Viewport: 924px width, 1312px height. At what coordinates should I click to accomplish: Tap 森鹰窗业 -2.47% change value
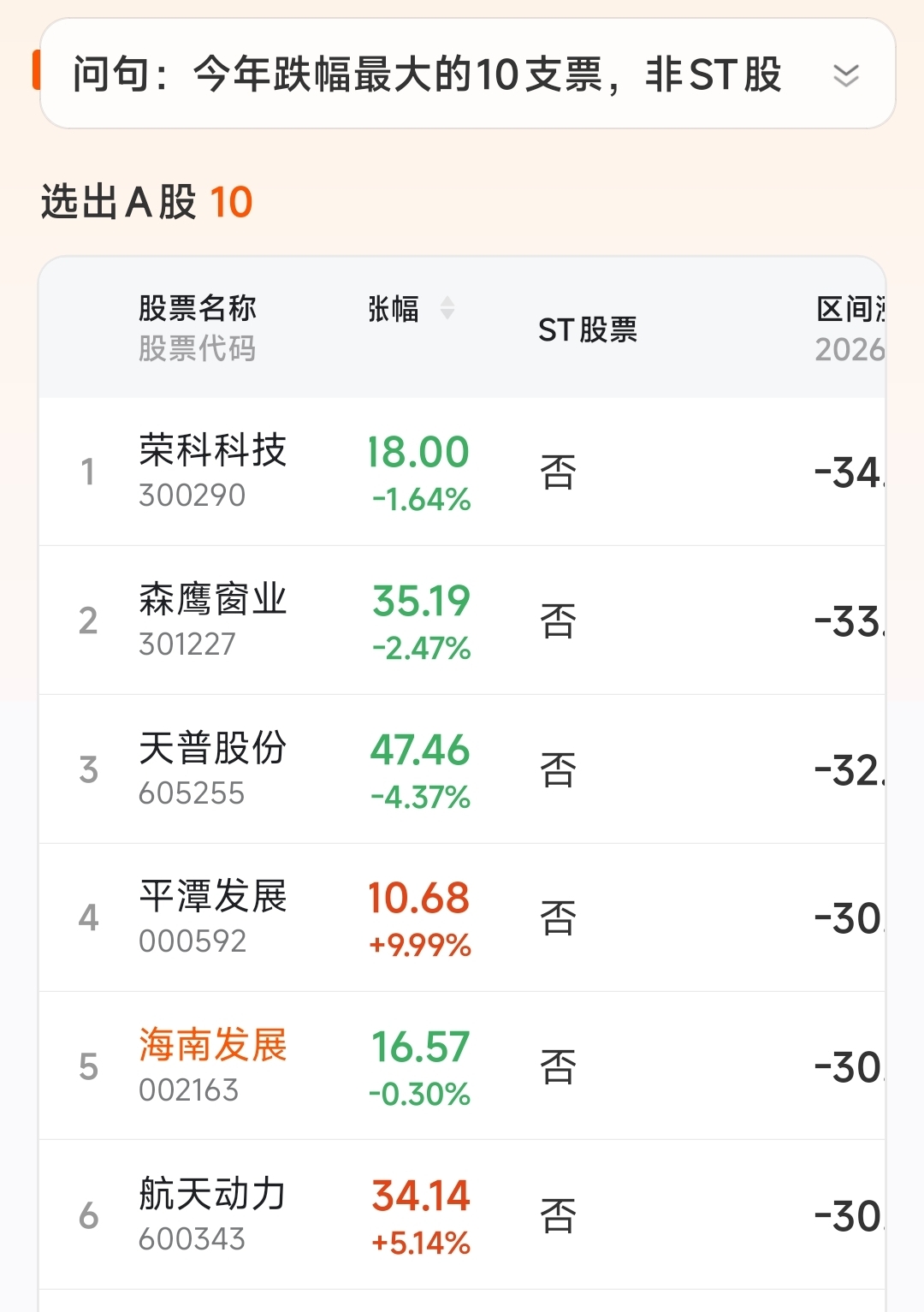tap(421, 649)
